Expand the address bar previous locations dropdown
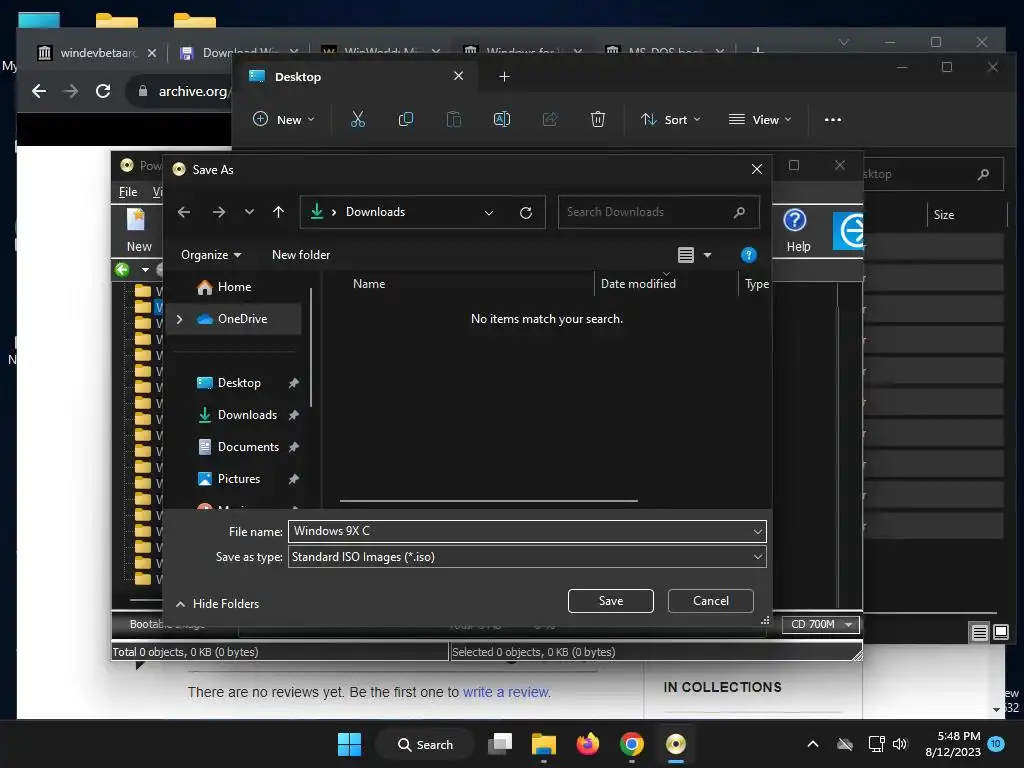This screenshot has height=768, width=1024. (x=488, y=212)
